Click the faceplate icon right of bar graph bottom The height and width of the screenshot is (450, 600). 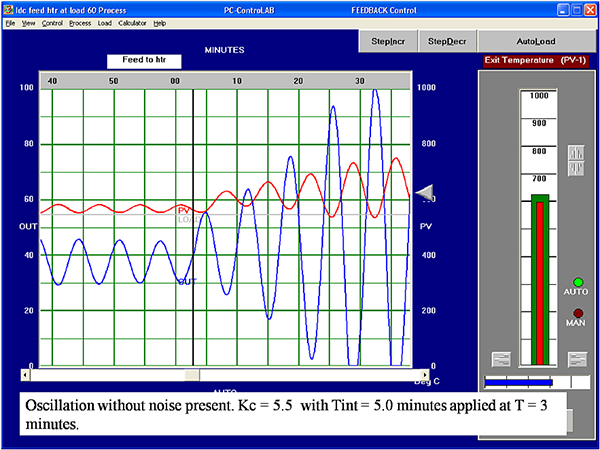tap(577, 359)
